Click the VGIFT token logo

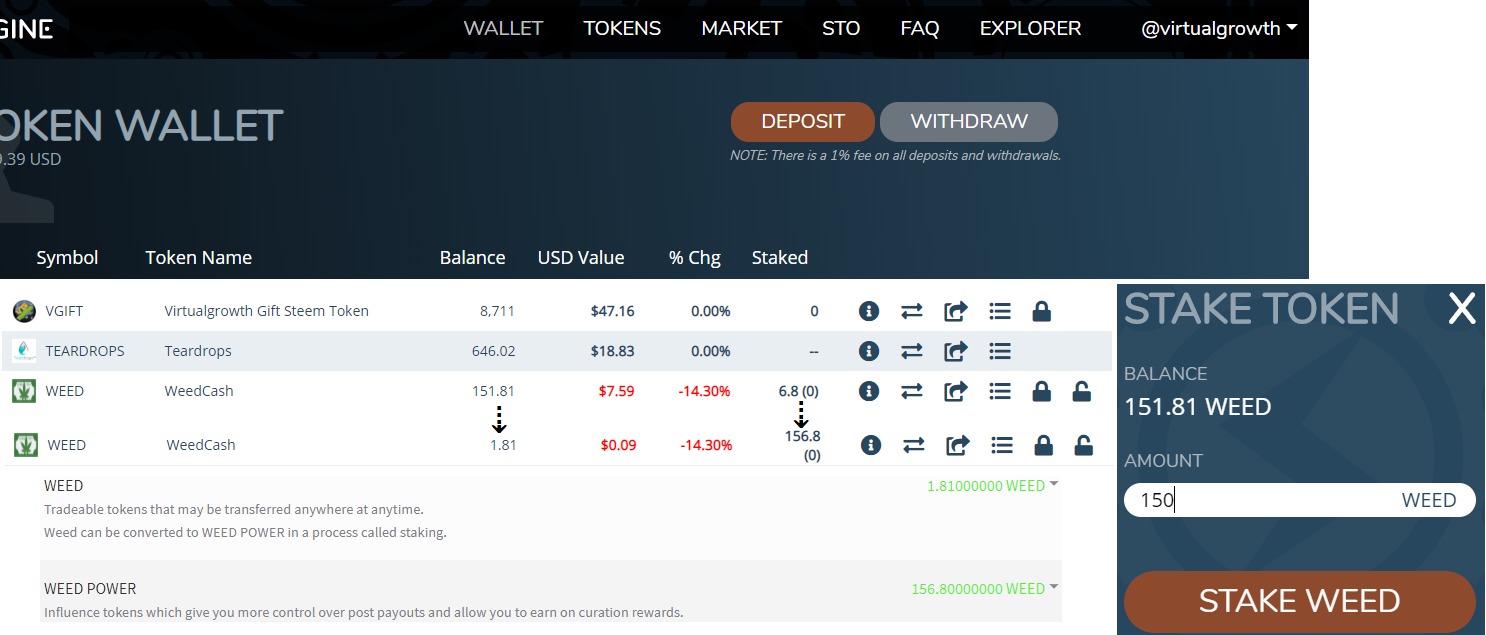point(24,311)
